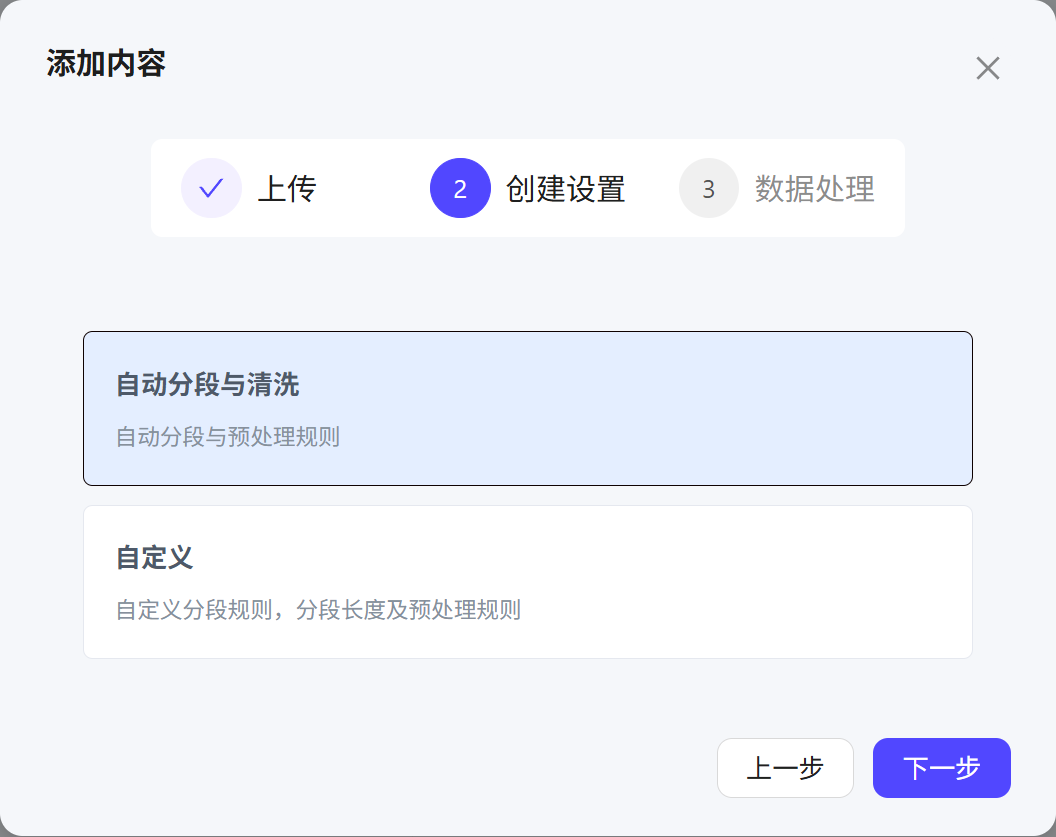Click the 创建设置 step label
Screen dimensions: 1056x837
[x=567, y=187]
